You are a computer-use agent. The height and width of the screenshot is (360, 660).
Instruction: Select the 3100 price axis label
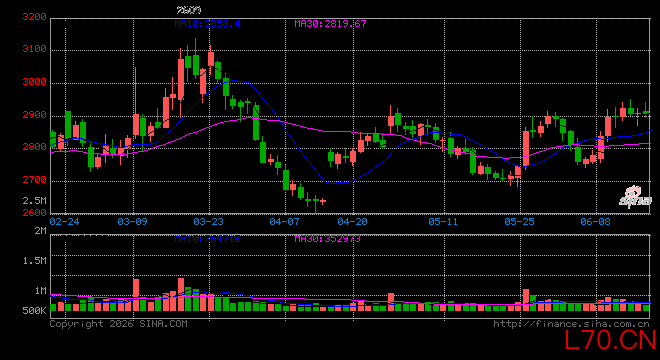tap(35, 49)
